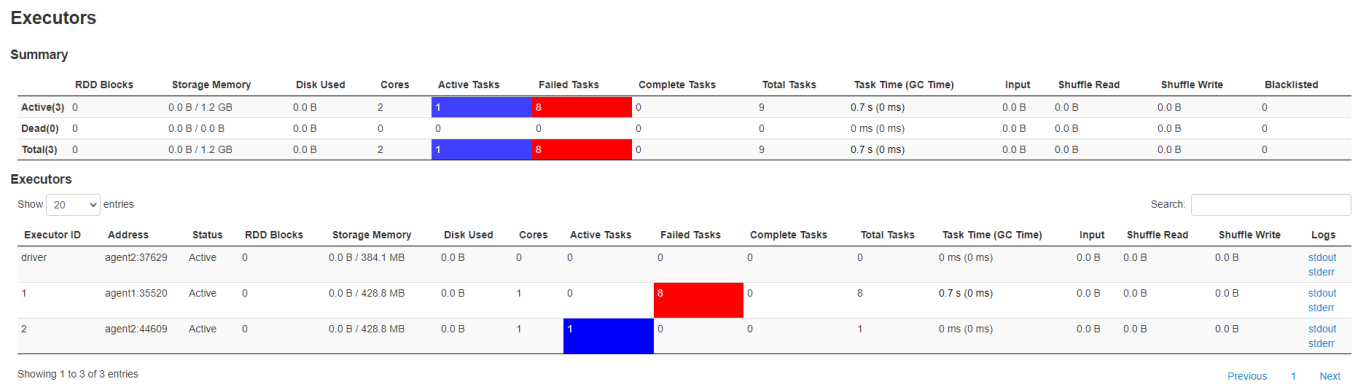
Task: Sort executors table by Status column
Action: 208,235
